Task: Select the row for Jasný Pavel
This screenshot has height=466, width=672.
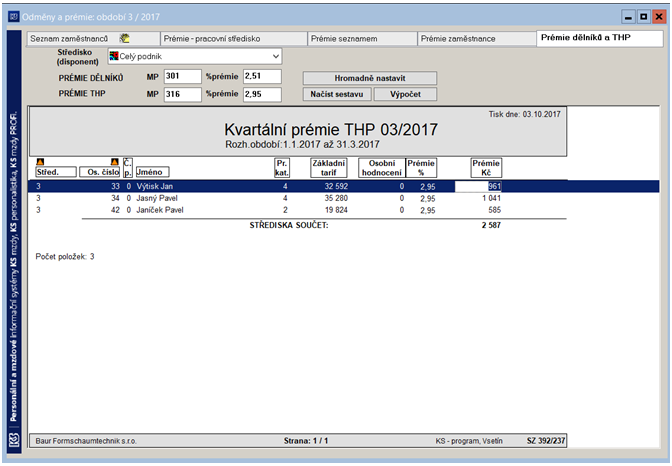Action: 344,198
